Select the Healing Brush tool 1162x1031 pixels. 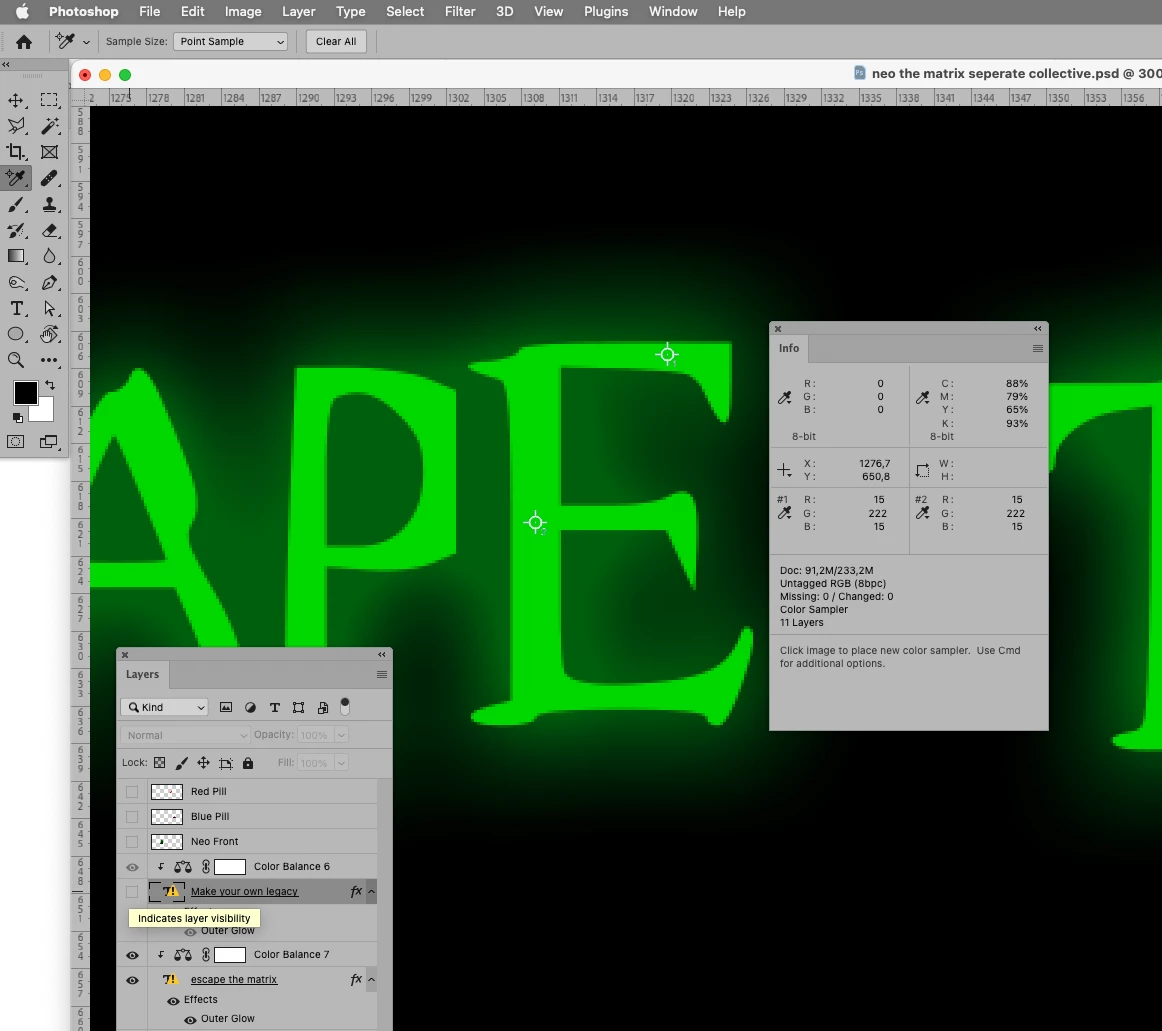click(49, 178)
